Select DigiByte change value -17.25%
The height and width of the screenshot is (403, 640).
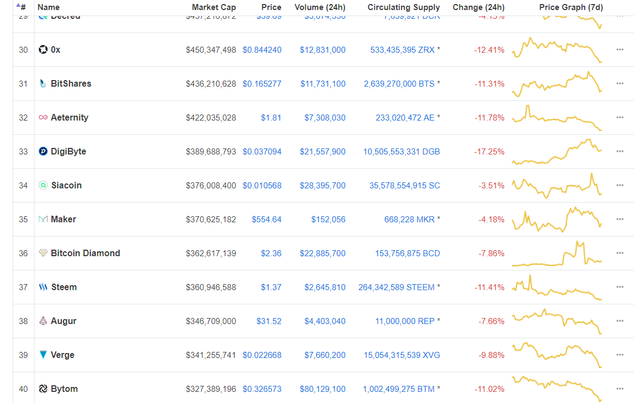489,151
